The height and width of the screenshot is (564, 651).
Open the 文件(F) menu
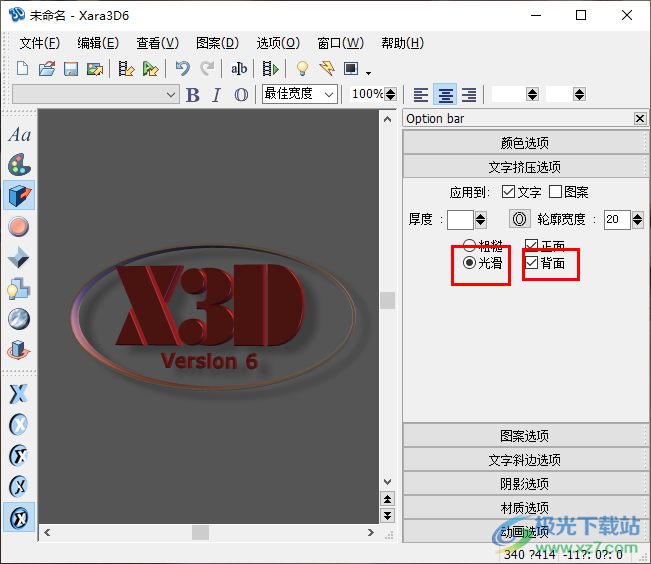[x=39, y=43]
